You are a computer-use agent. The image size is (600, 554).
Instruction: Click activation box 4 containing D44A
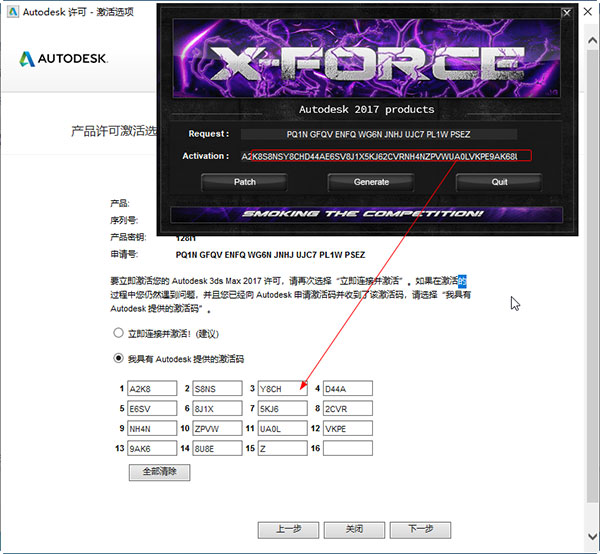coord(348,388)
